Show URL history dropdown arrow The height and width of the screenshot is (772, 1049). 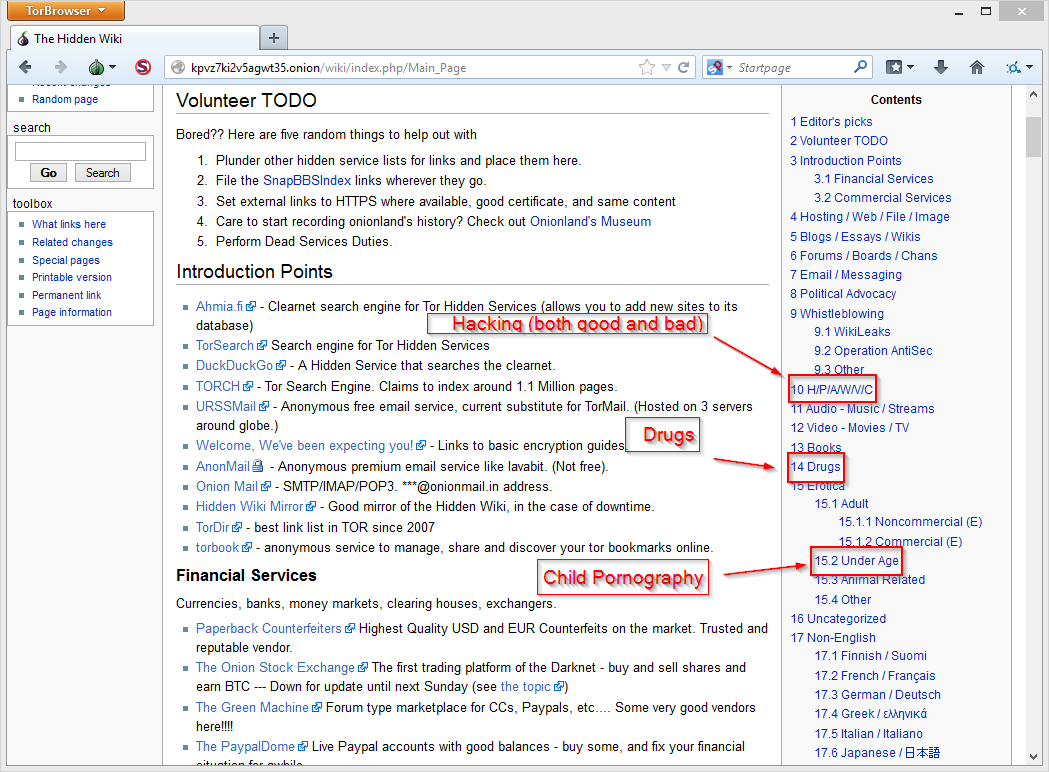coord(666,68)
